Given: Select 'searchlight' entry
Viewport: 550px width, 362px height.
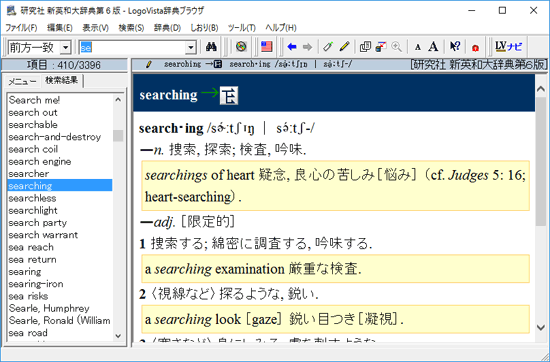Looking at the screenshot, I should [x=60, y=210].
